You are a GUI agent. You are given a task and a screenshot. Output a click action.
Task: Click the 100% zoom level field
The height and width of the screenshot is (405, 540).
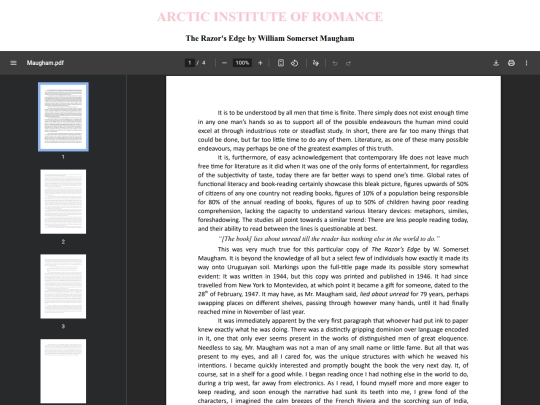pyautogui.click(x=242, y=63)
